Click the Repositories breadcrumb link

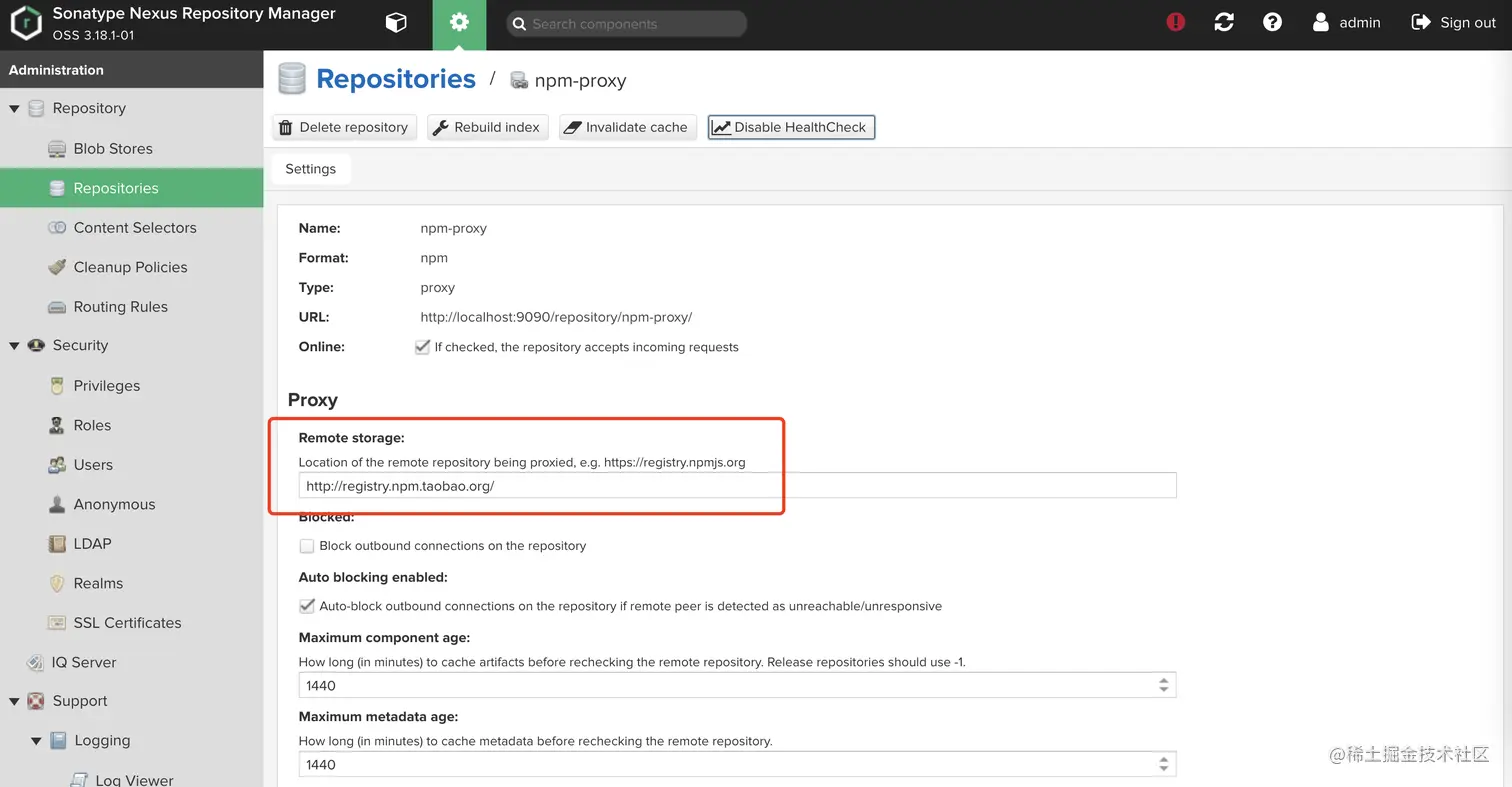(x=396, y=79)
